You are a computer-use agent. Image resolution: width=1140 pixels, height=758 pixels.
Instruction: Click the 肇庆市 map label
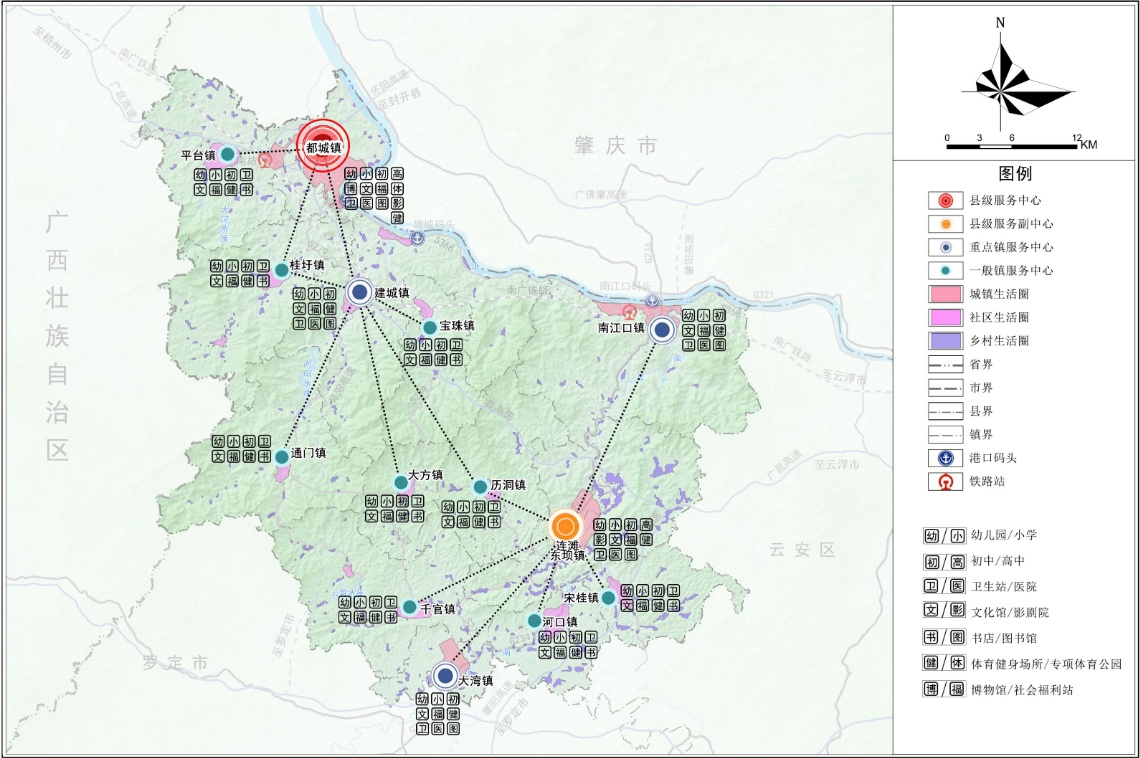[616, 146]
